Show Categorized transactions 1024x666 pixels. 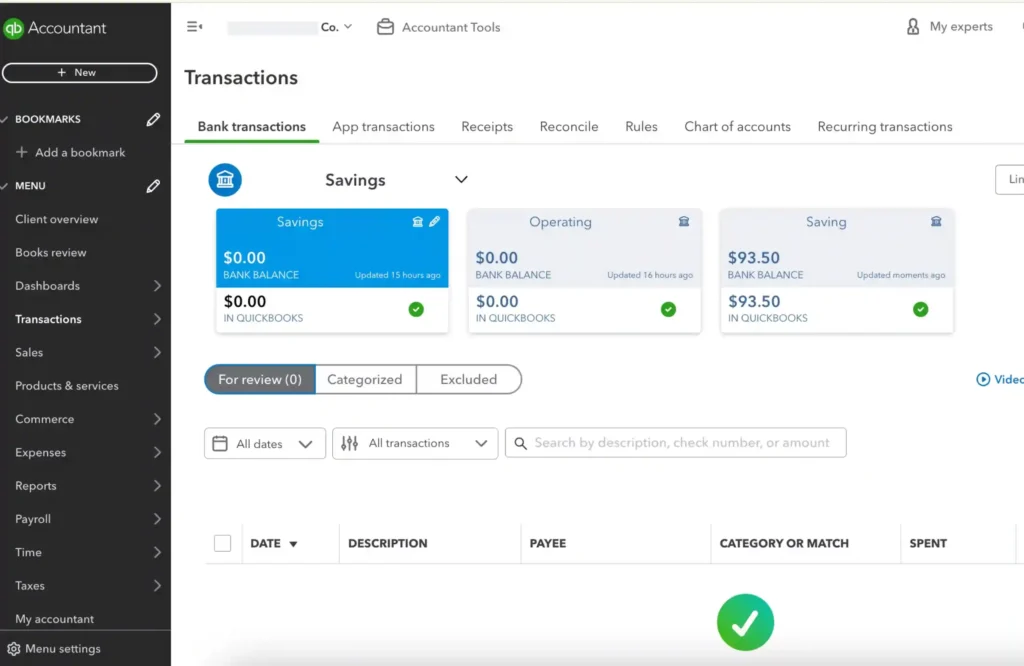(365, 379)
